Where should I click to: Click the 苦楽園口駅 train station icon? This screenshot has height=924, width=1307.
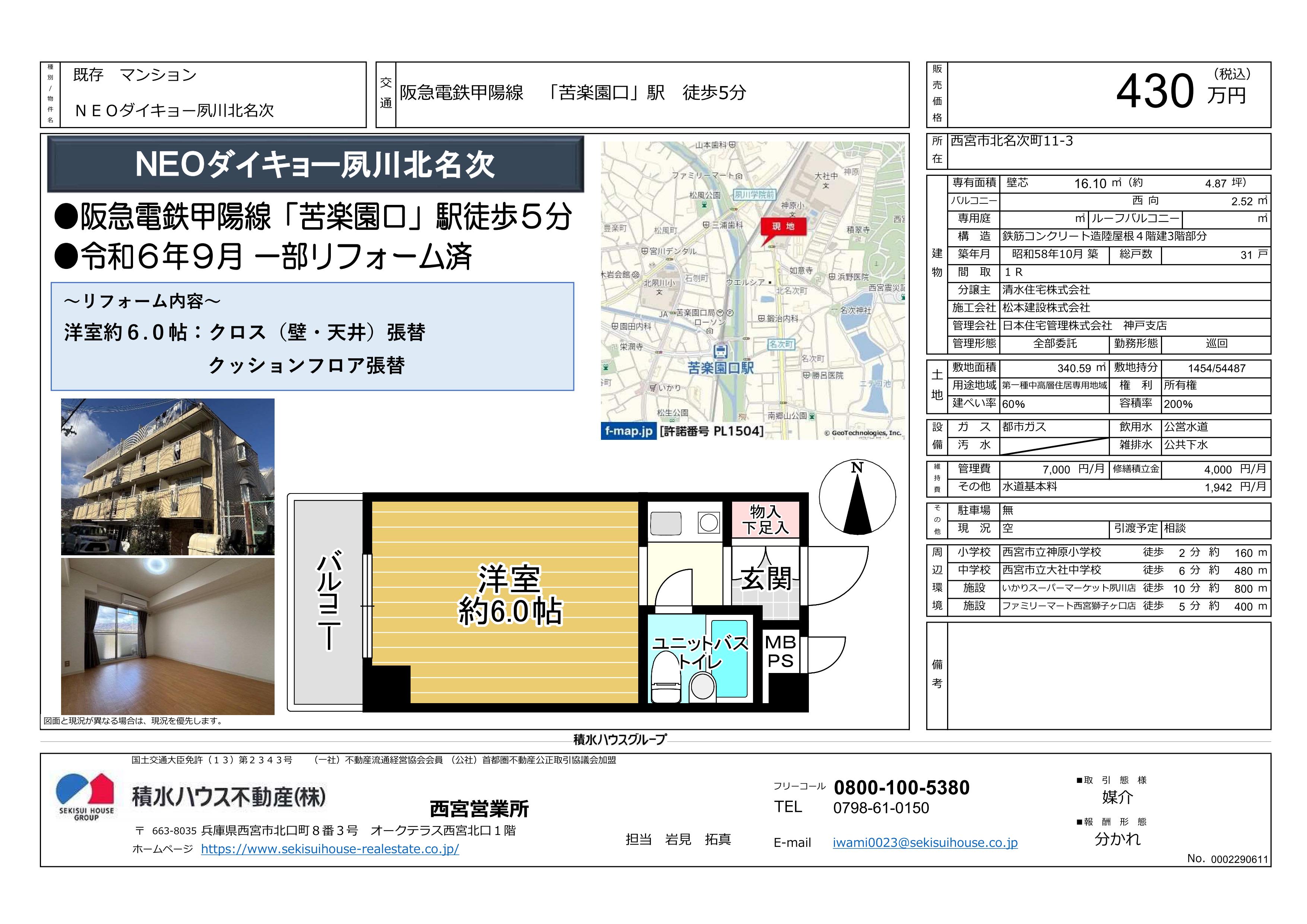click(x=720, y=351)
